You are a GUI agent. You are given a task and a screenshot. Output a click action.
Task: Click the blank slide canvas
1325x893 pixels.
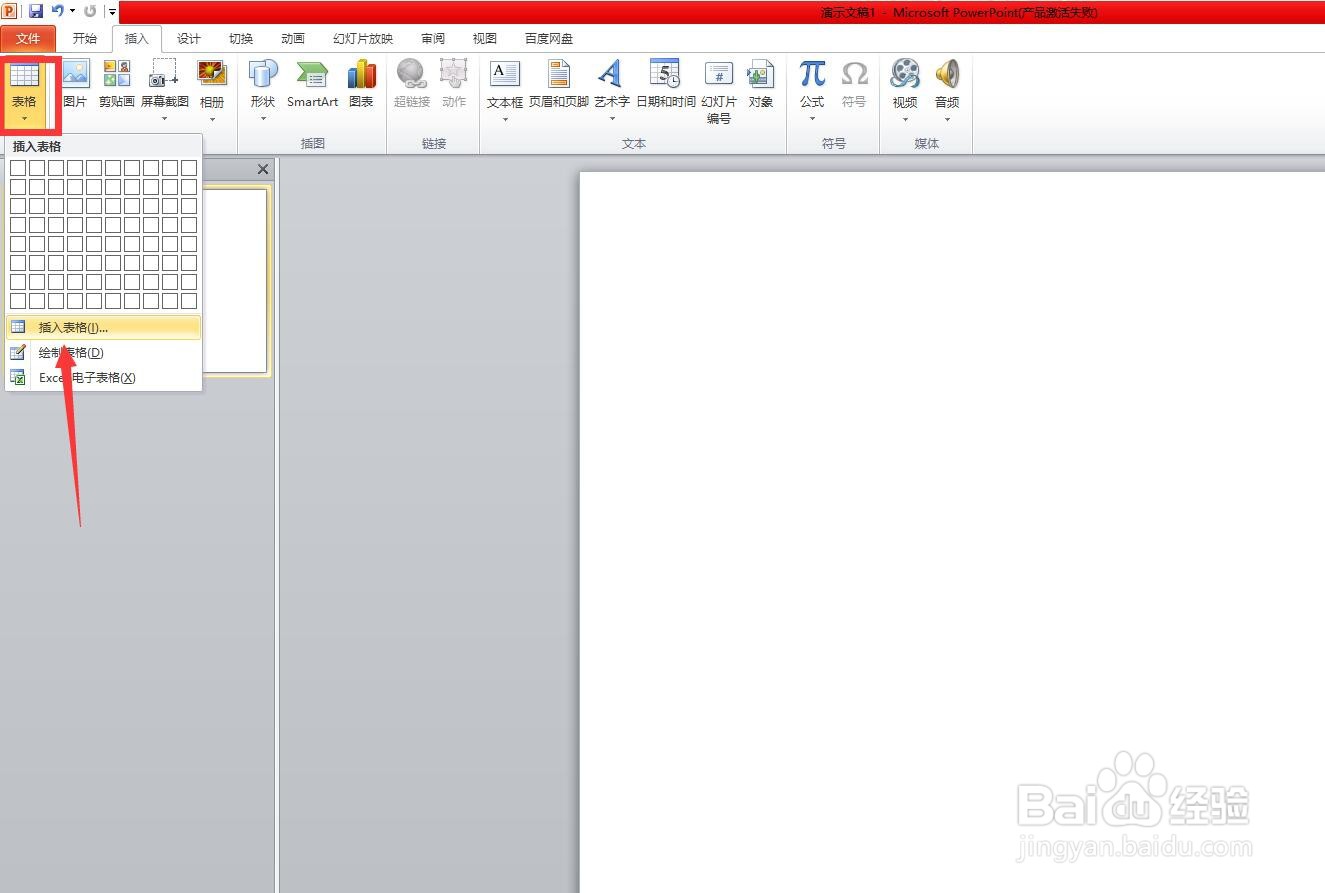[x=952, y=532]
